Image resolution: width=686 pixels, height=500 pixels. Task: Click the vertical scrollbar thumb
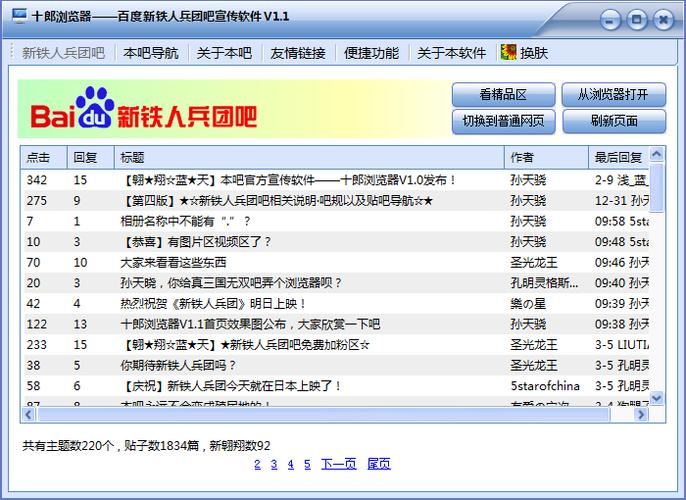(x=657, y=188)
